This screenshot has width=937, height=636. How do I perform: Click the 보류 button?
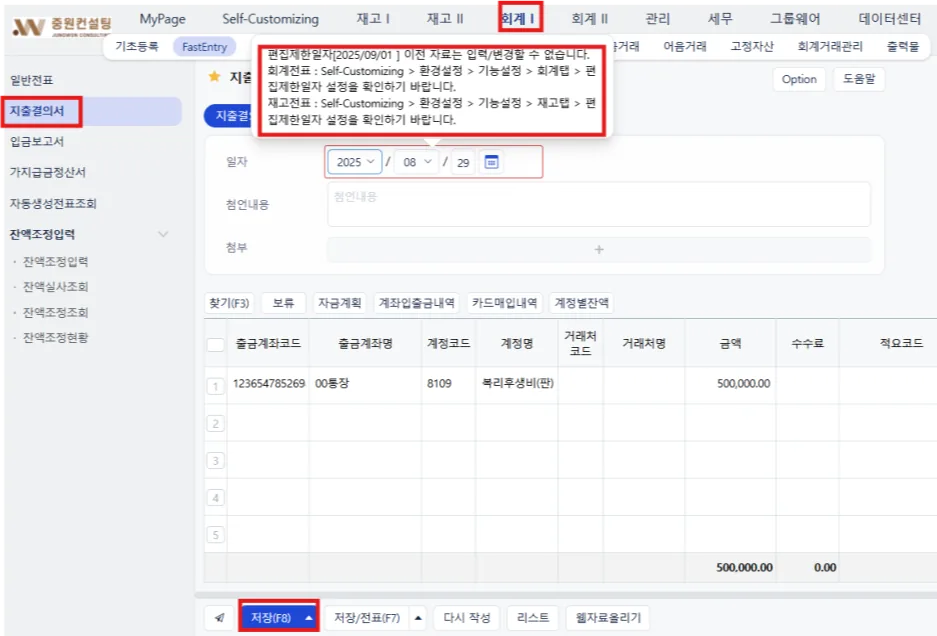point(283,303)
